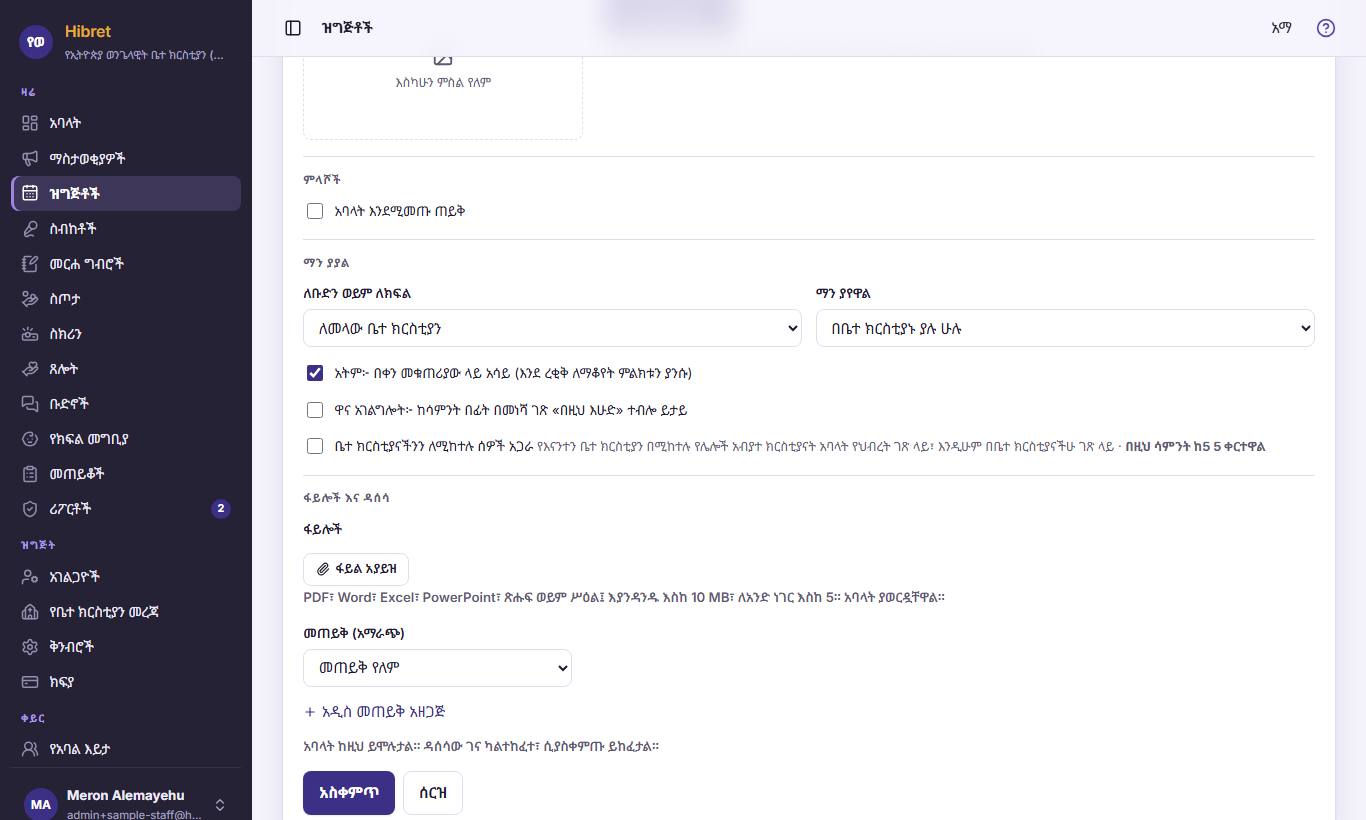This screenshot has height=820, width=1366.
Task: Click the sidebar collapse toggle icon
Action: [x=293, y=28]
